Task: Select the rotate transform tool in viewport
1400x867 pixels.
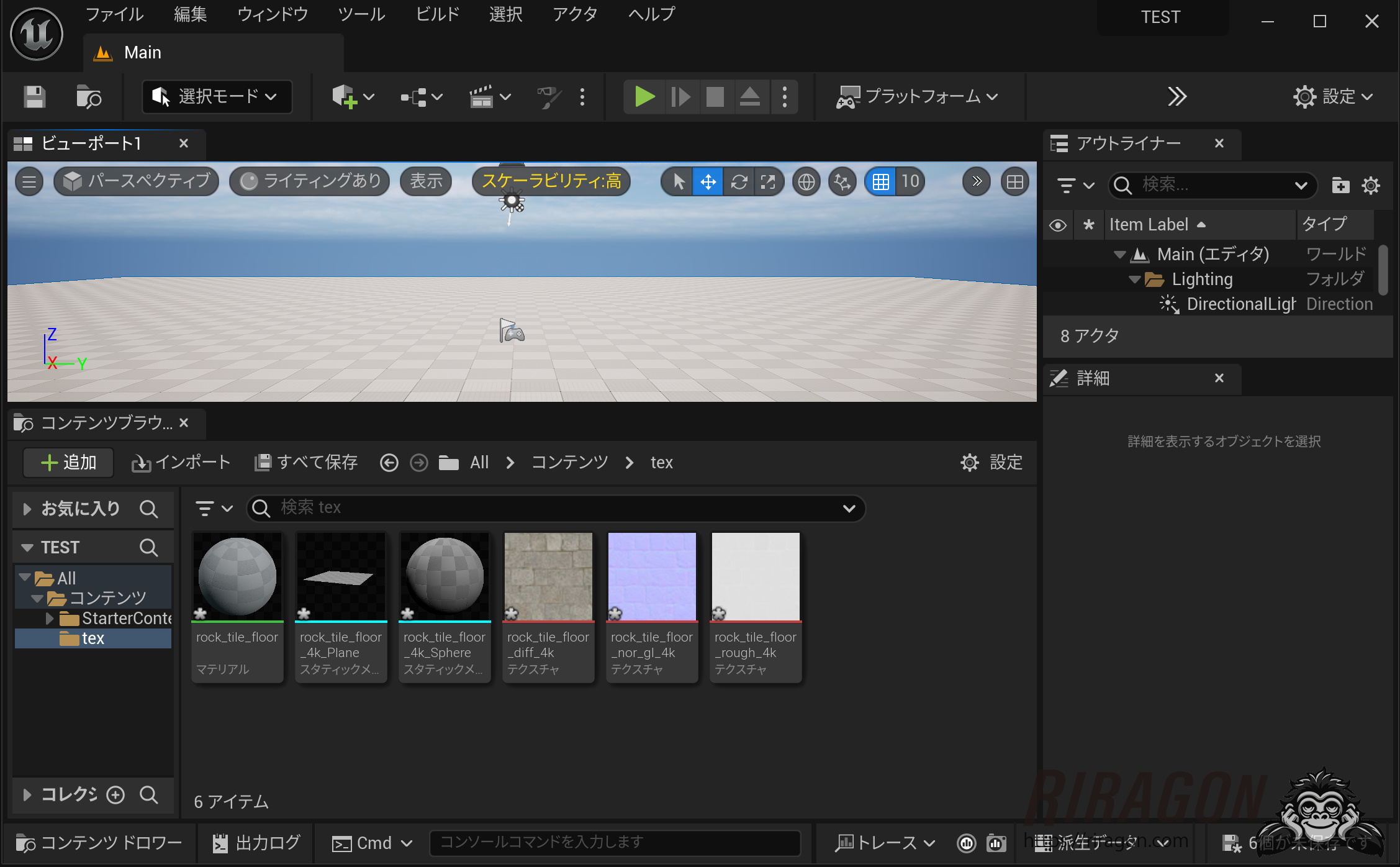Action: [739, 182]
